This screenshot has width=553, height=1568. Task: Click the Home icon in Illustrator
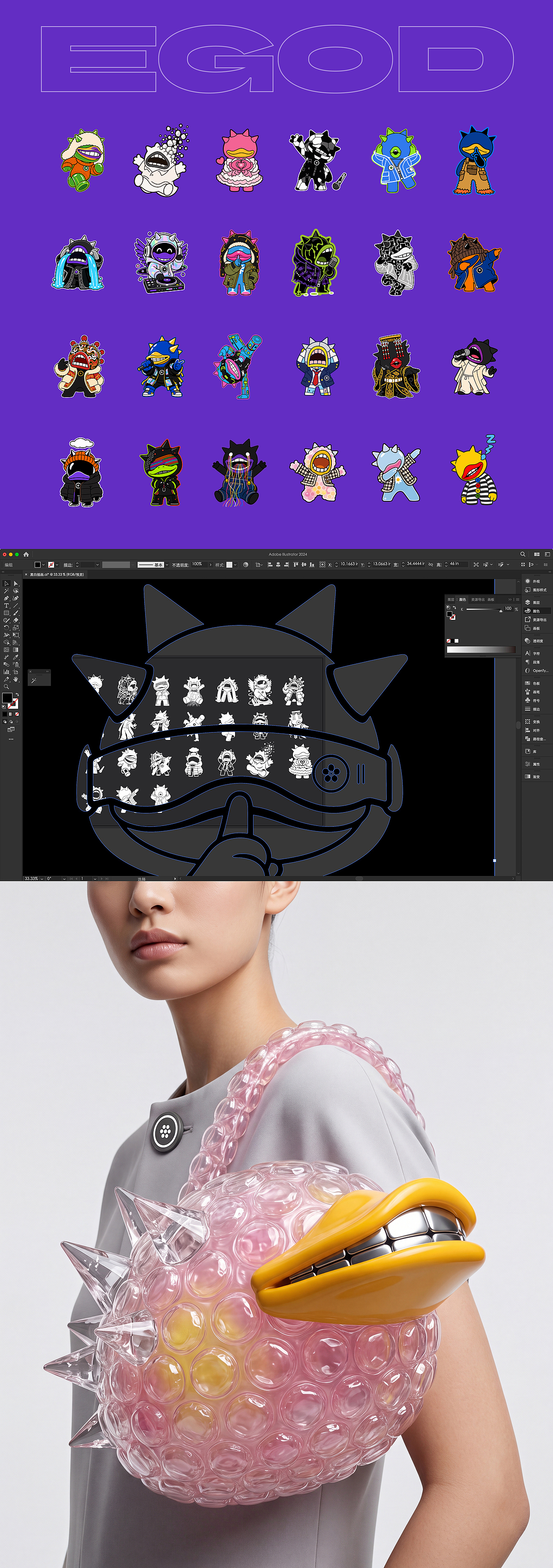(x=26, y=554)
